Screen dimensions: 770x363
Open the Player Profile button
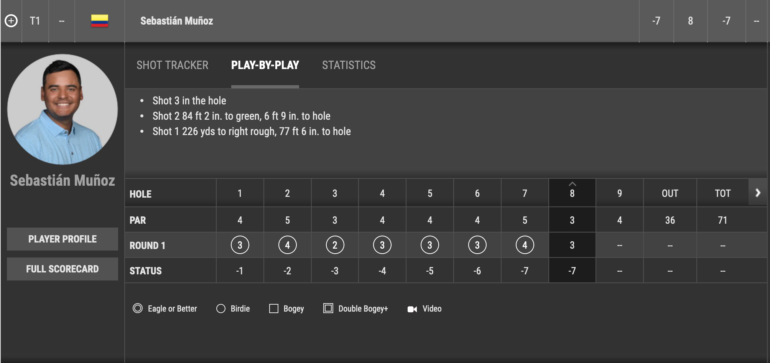(x=62, y=239)
